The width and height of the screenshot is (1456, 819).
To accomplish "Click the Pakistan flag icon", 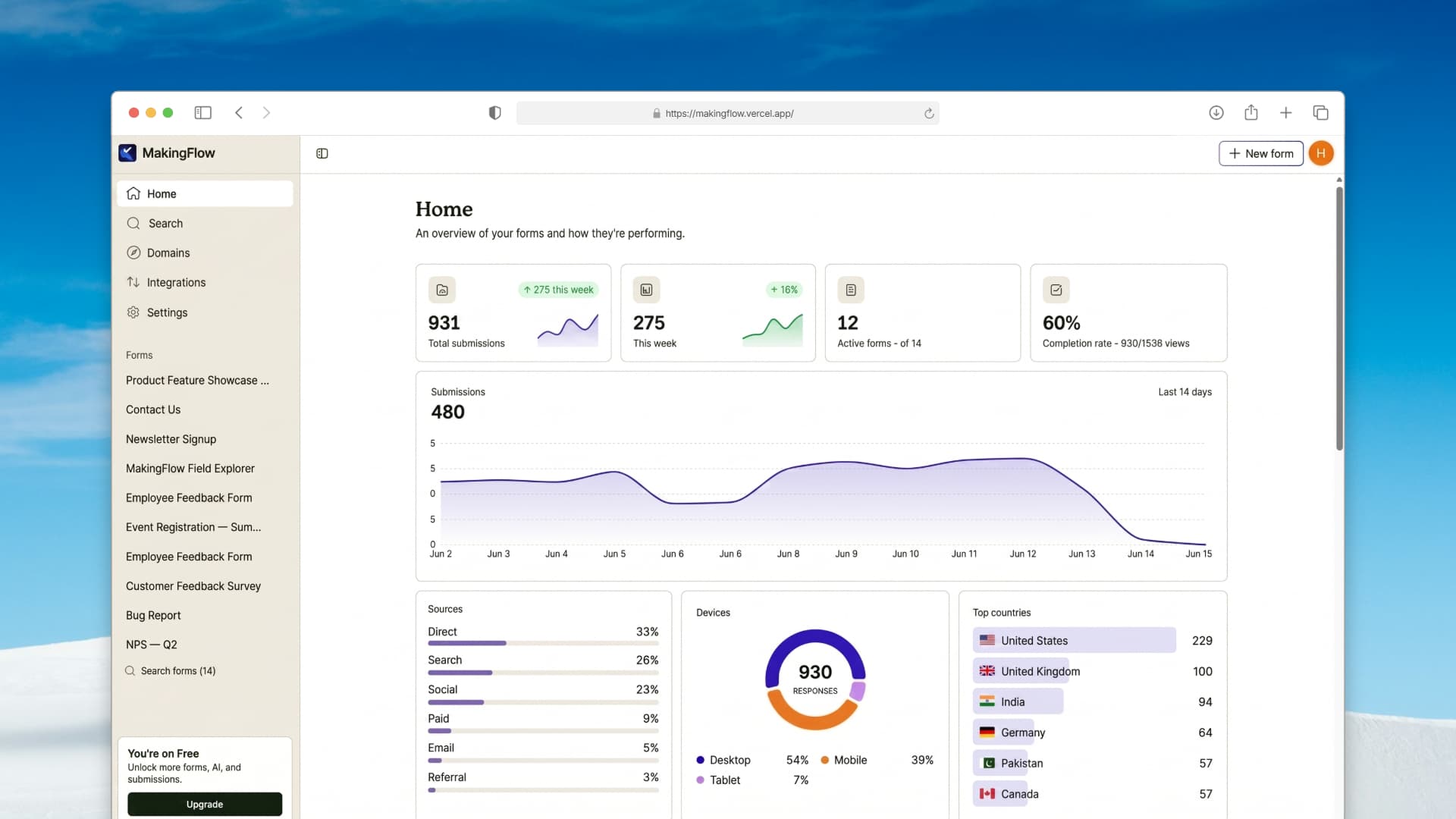I will click(987, 763).
